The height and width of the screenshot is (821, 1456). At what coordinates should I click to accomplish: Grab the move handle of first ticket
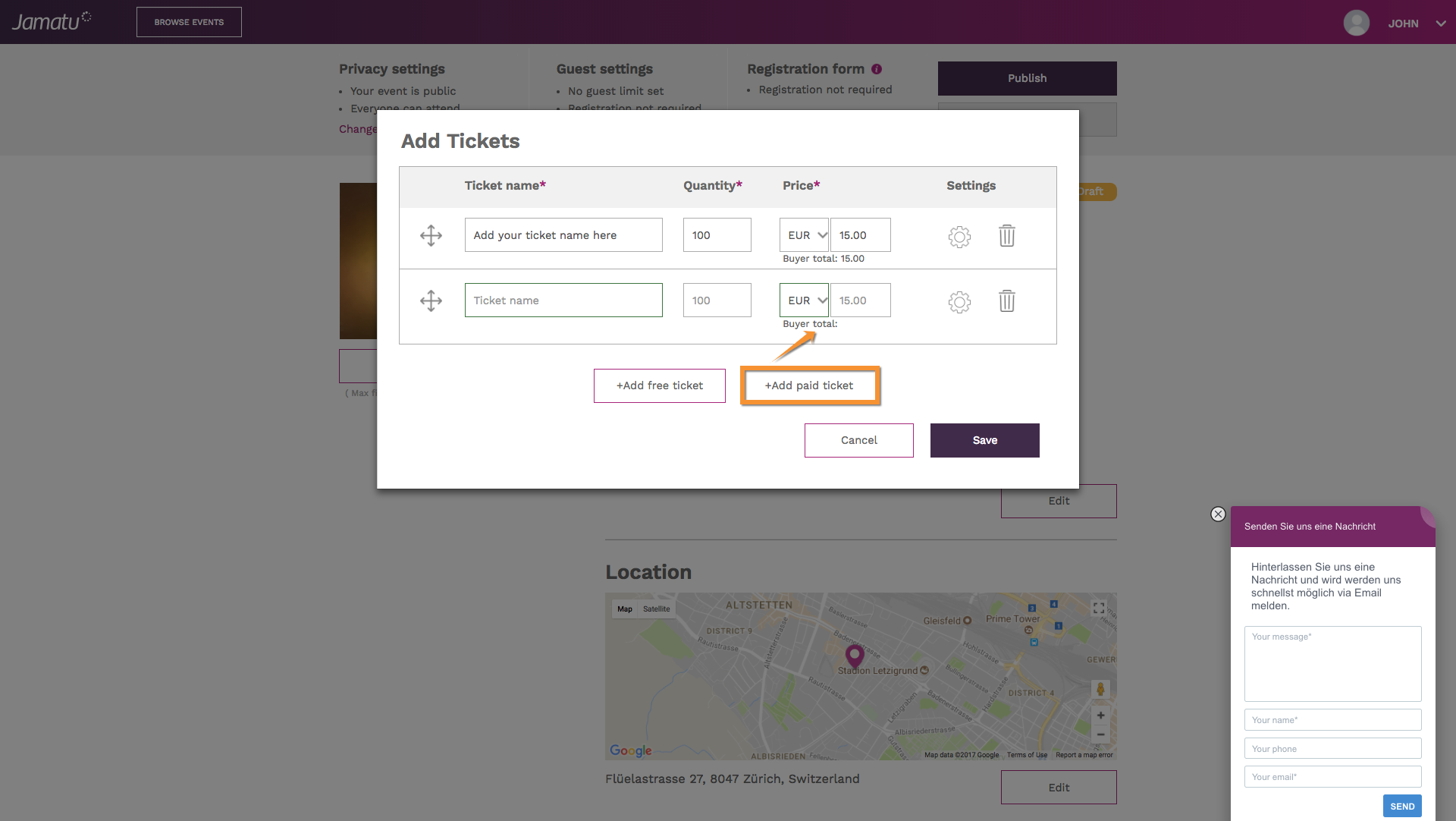431,235
